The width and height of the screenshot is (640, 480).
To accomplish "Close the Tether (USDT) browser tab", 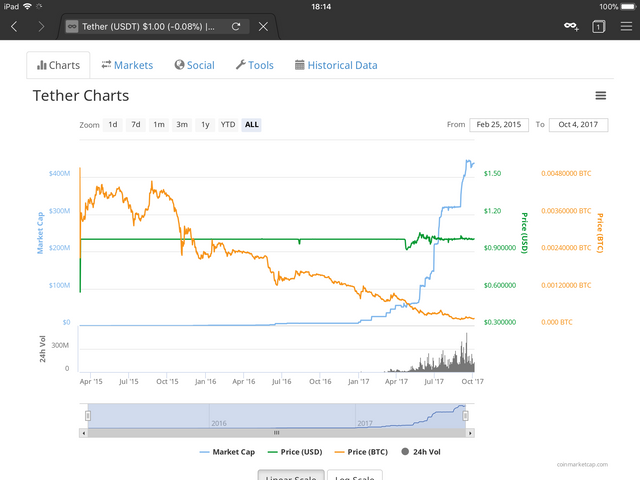I will point(263,27).
